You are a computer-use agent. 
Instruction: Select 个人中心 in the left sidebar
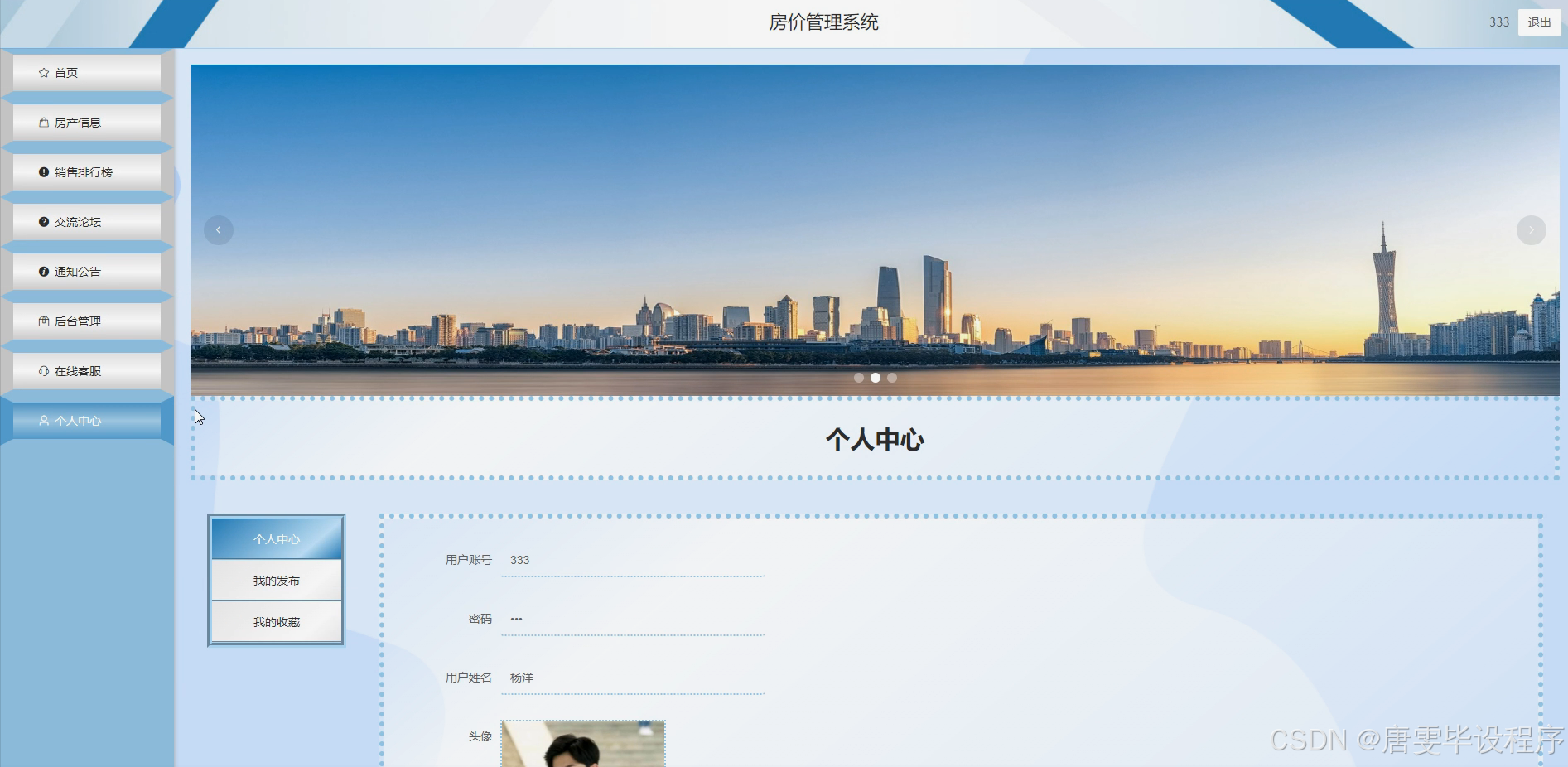(x=87, y=421)
